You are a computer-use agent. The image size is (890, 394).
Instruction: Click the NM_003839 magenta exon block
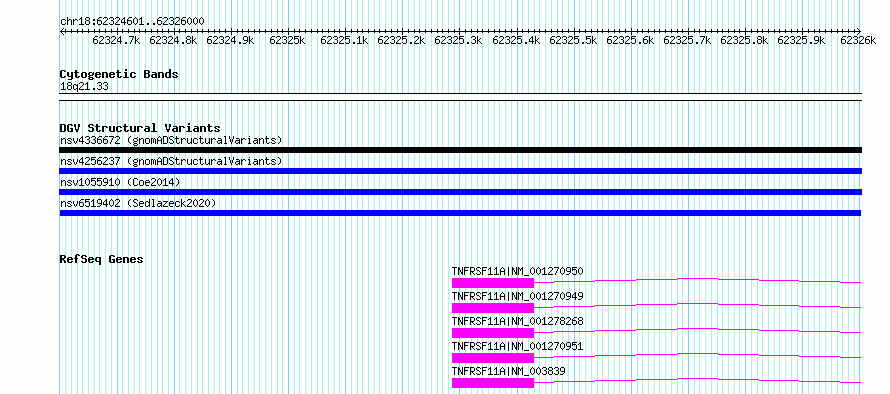click(493, 383)
